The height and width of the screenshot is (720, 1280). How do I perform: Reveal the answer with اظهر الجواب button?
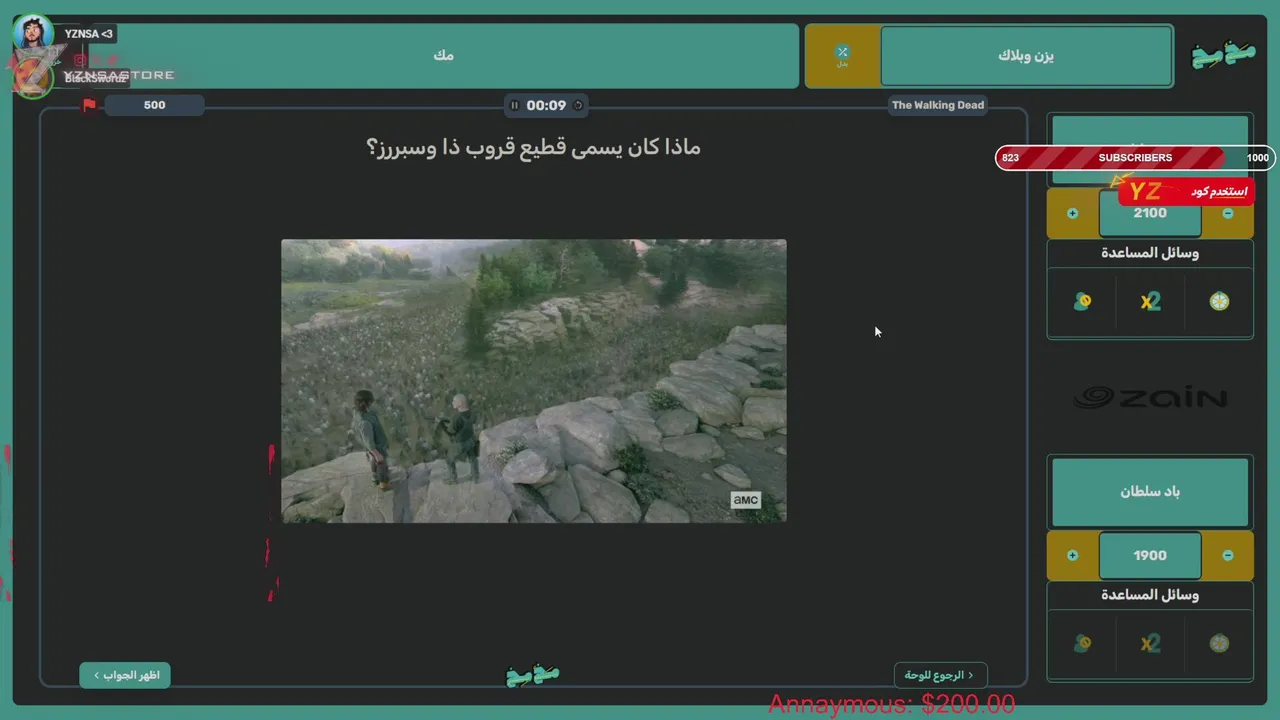coord(125,675)
